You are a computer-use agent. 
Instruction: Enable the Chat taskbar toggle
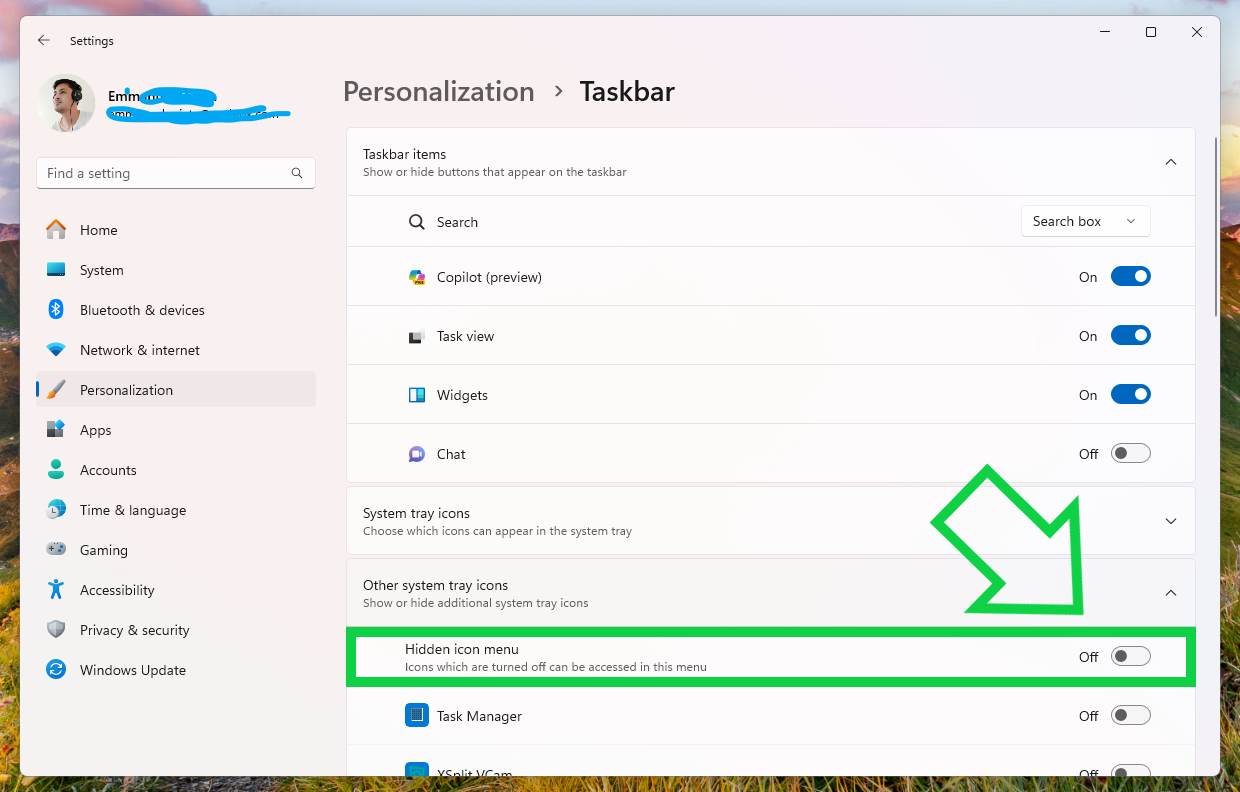(1130, 454)
